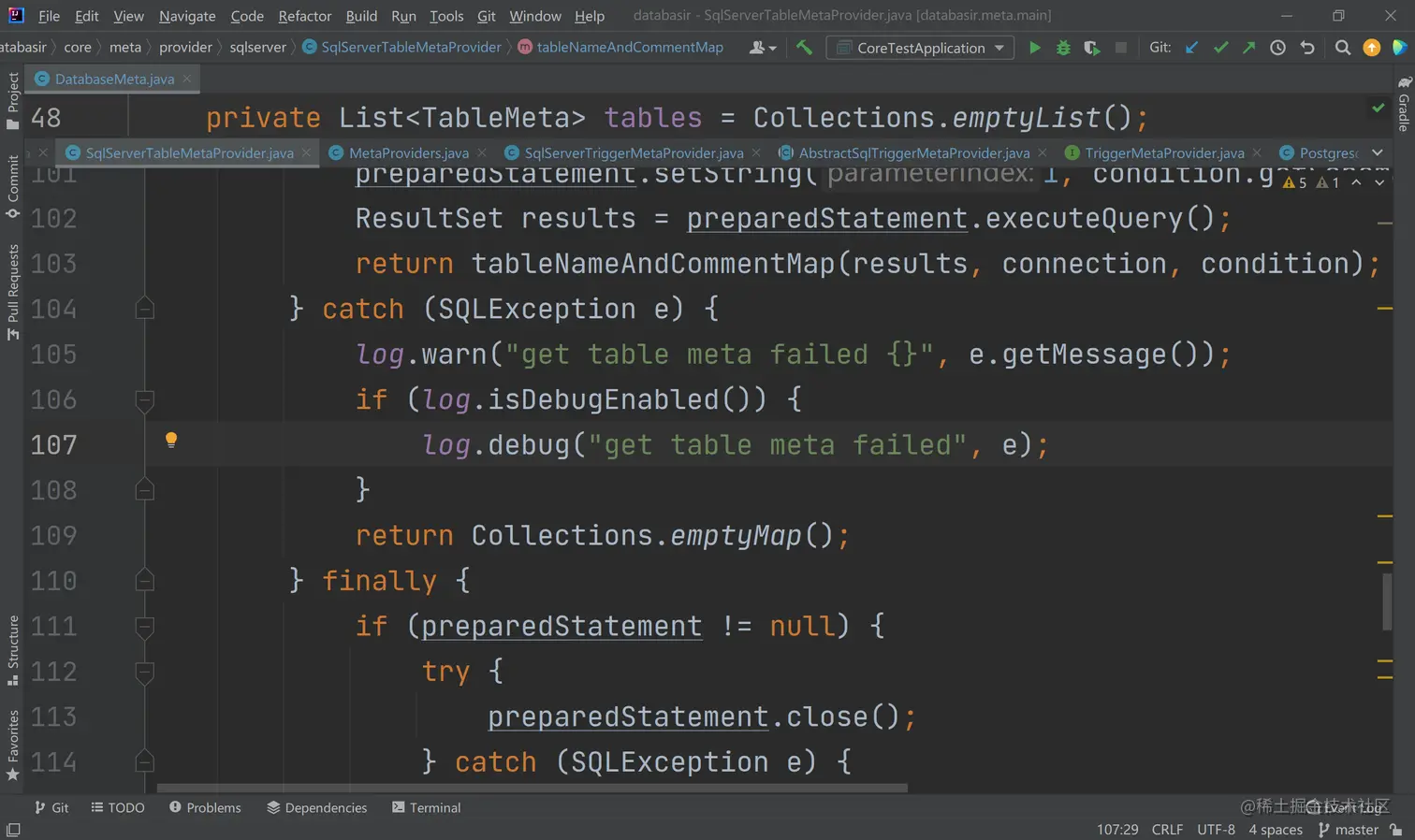Collapse the finally block at line 110
The height and width of the screenshot is (840, 1415).
click(144, 580)
